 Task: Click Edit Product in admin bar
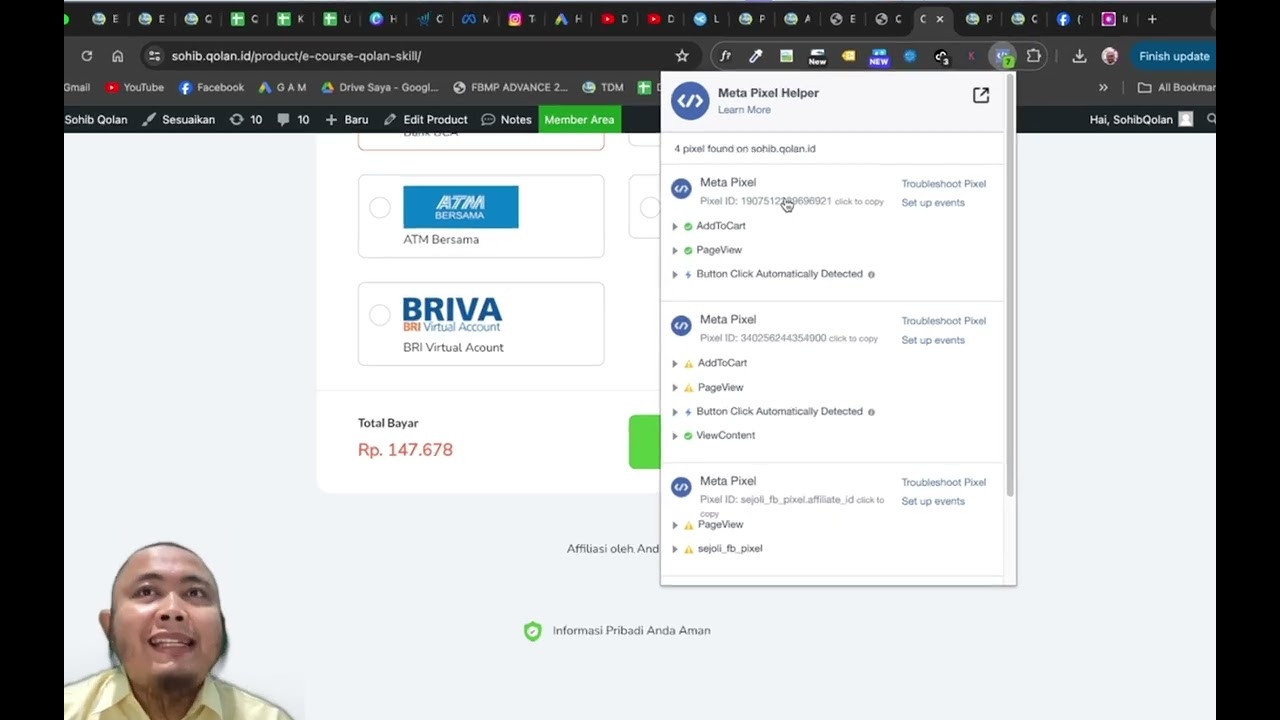(426, 119)
